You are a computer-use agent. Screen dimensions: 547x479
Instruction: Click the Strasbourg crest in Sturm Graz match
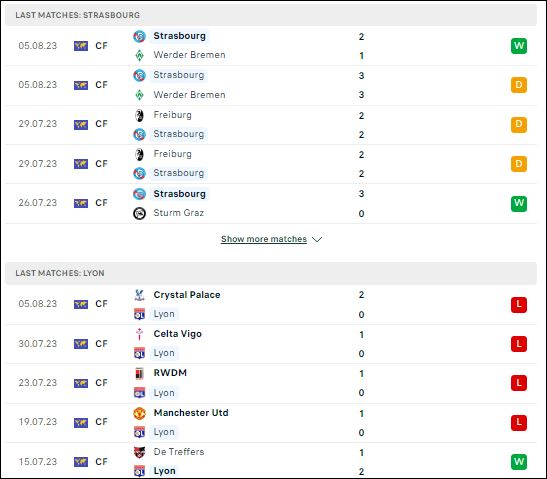tap(139, 194)
